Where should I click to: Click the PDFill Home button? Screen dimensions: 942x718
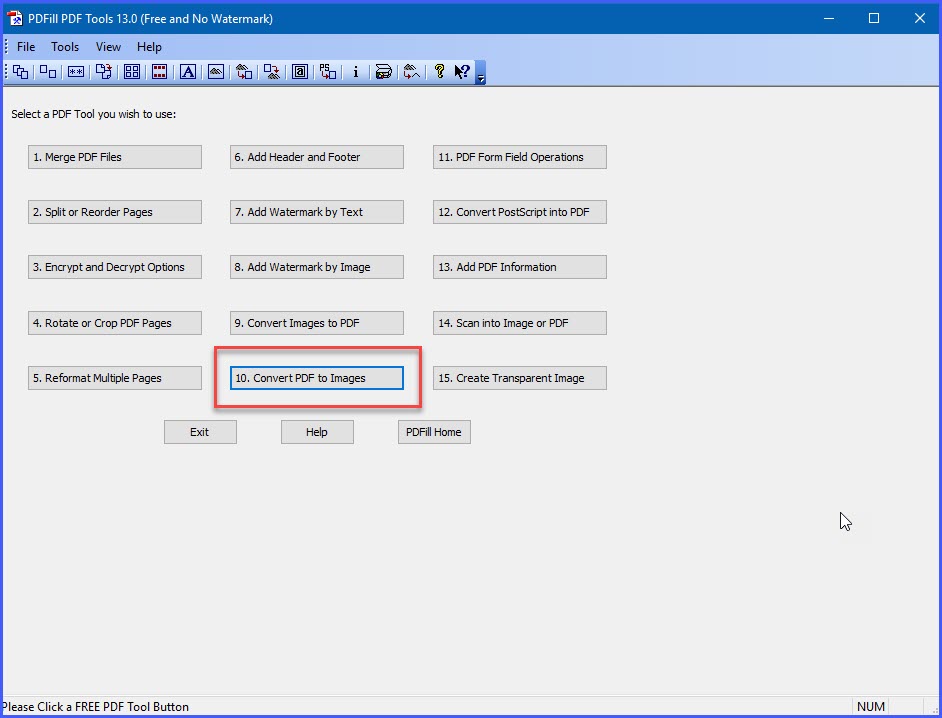click(x=433, y=431)
